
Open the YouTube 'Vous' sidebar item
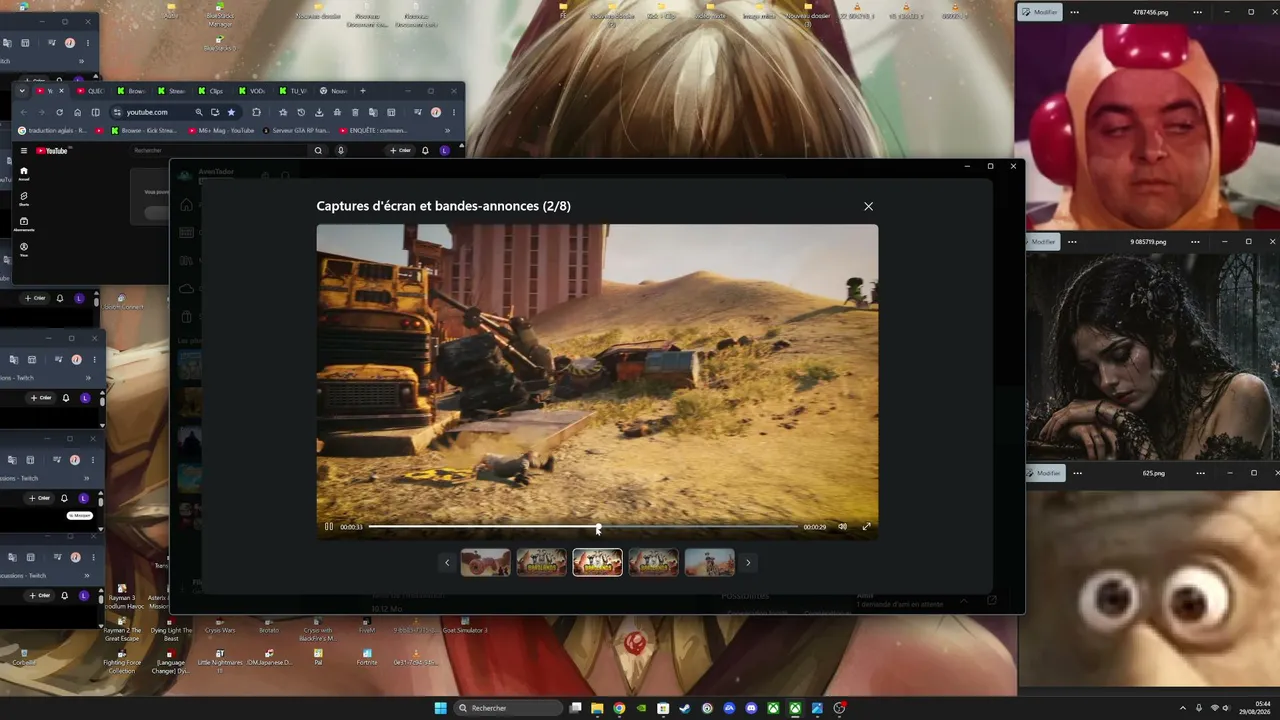pos(24,248)
